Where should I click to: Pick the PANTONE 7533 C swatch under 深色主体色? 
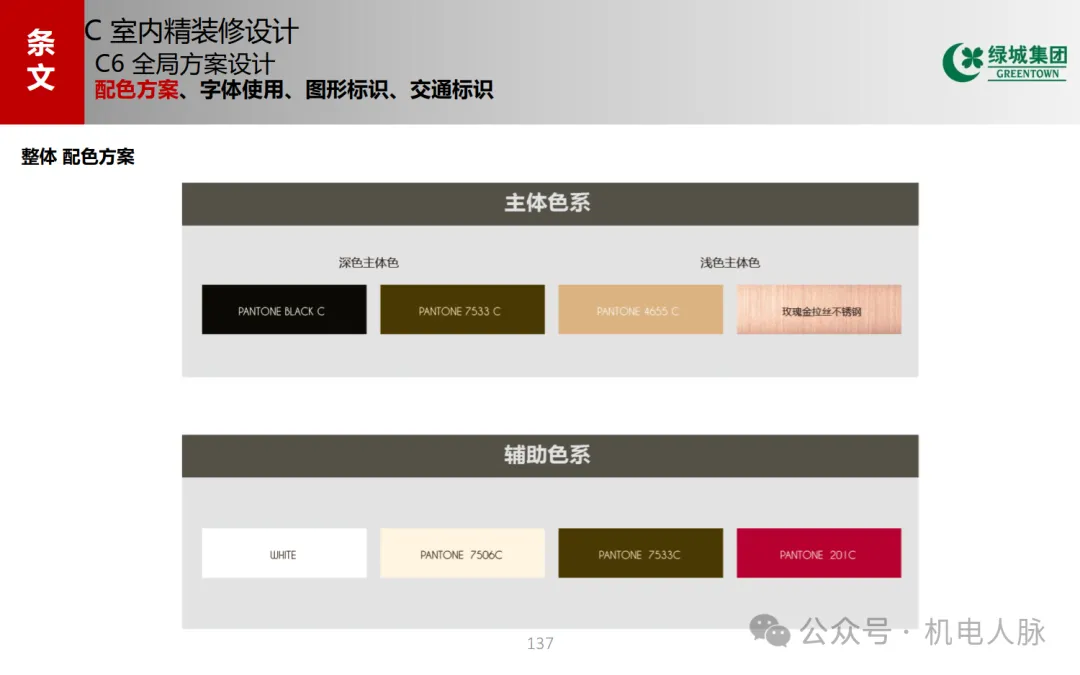[462, 310]
